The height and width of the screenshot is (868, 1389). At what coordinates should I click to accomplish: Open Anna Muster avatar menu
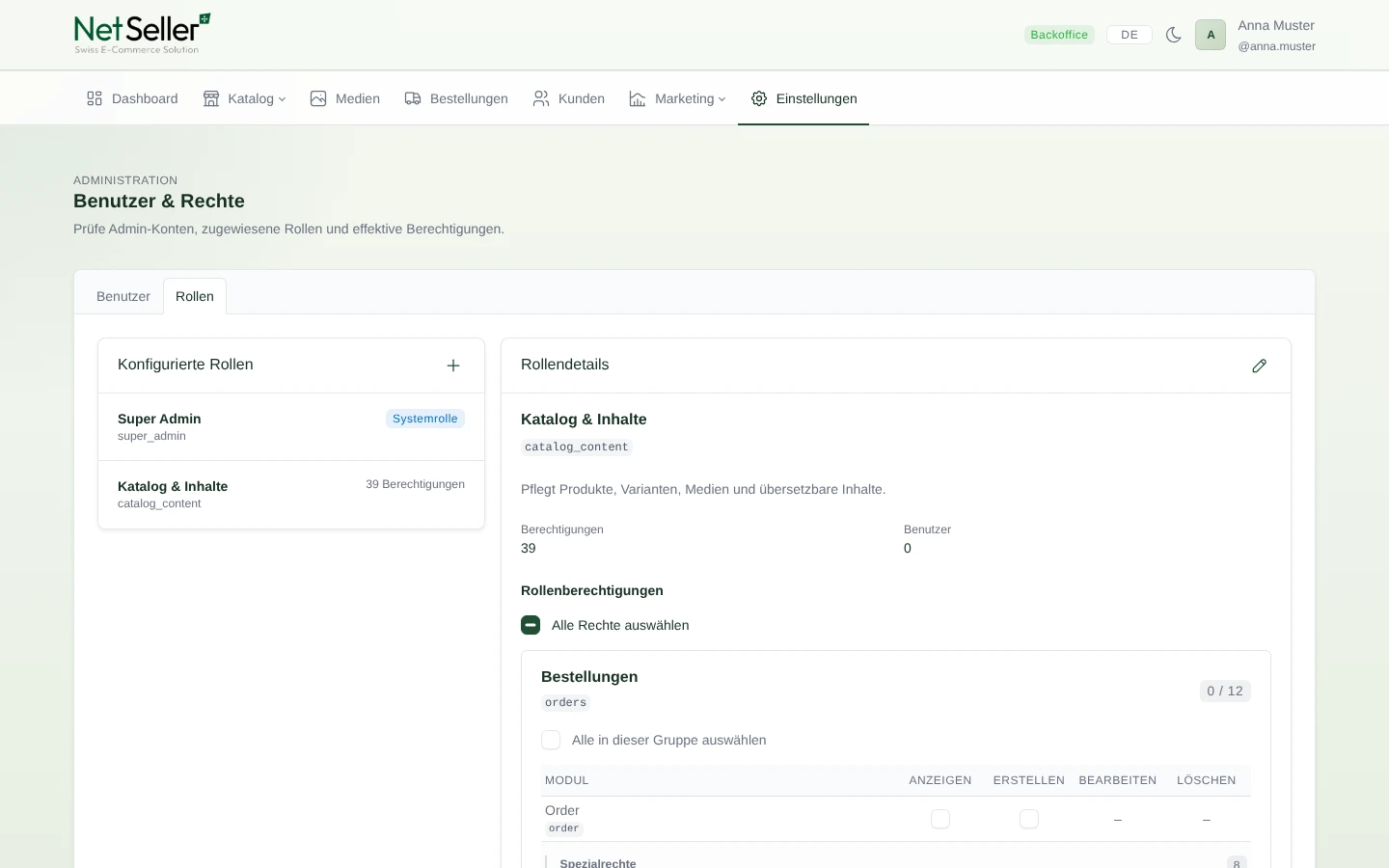click(1211, 35)
